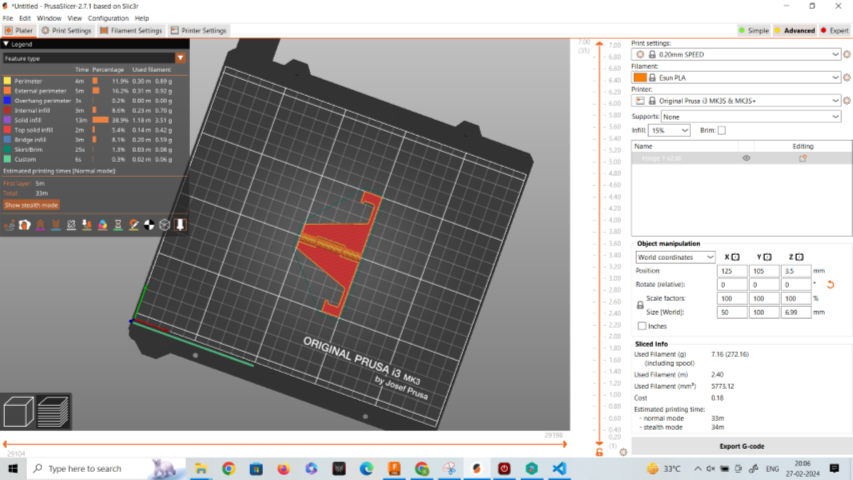Open Visual Studio Code from taskbar

[x=559, y=469]
